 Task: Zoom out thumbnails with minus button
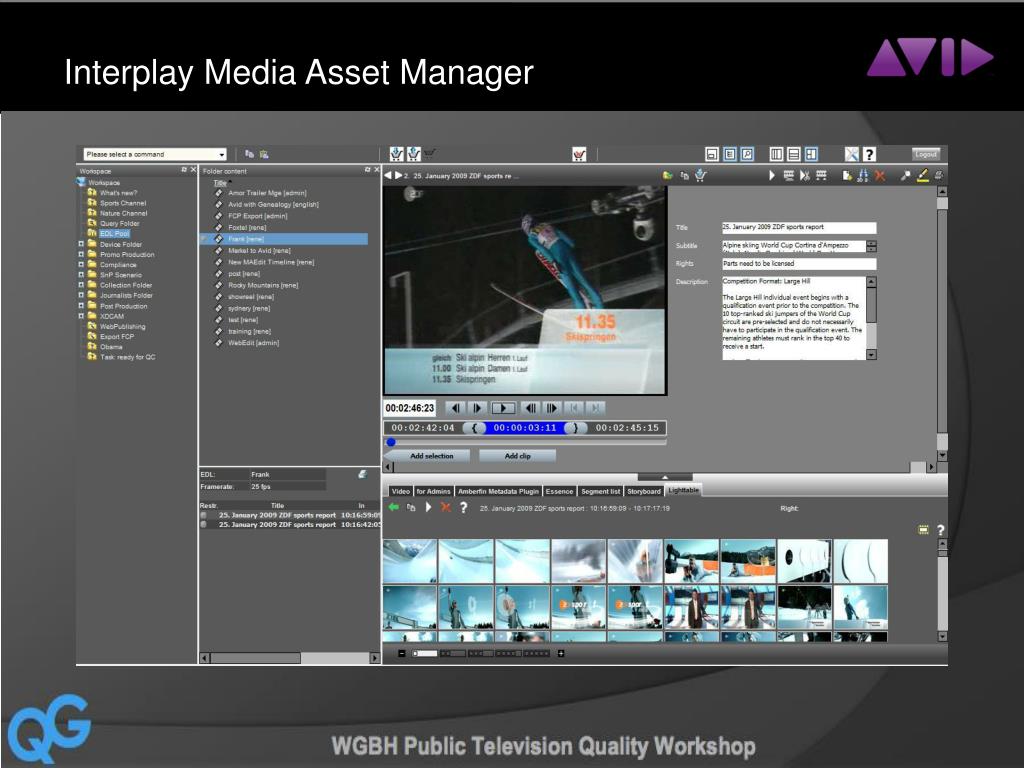pyautogui.click(x=402, y=653)
